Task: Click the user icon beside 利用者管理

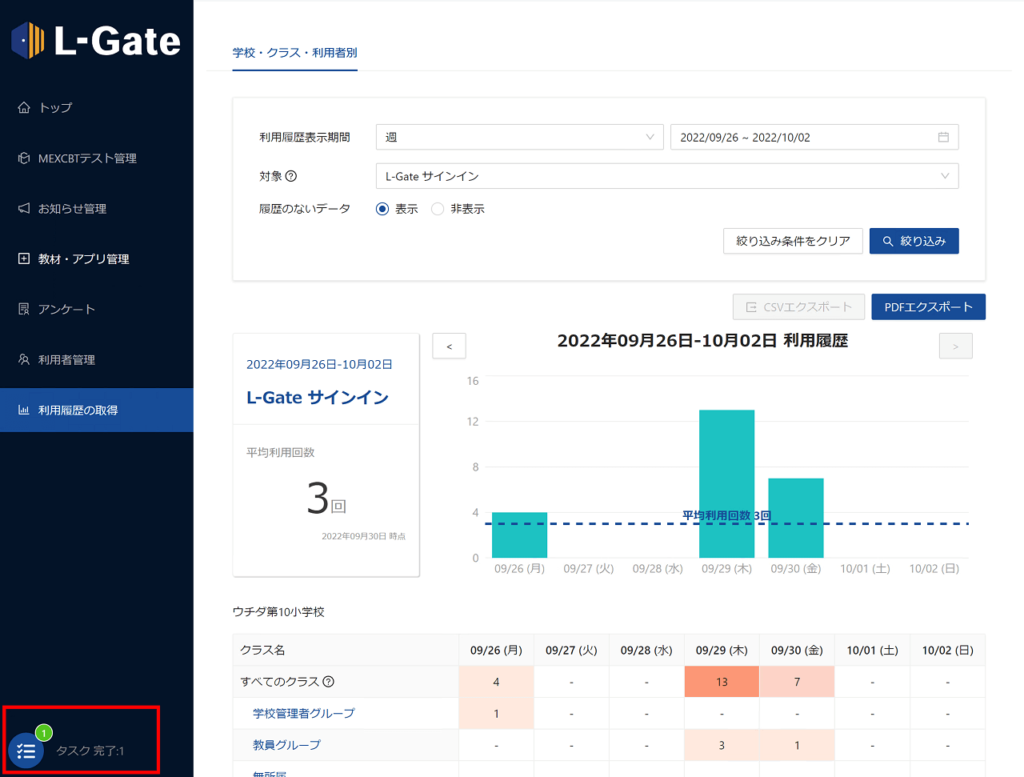Action: coord(24,359)
